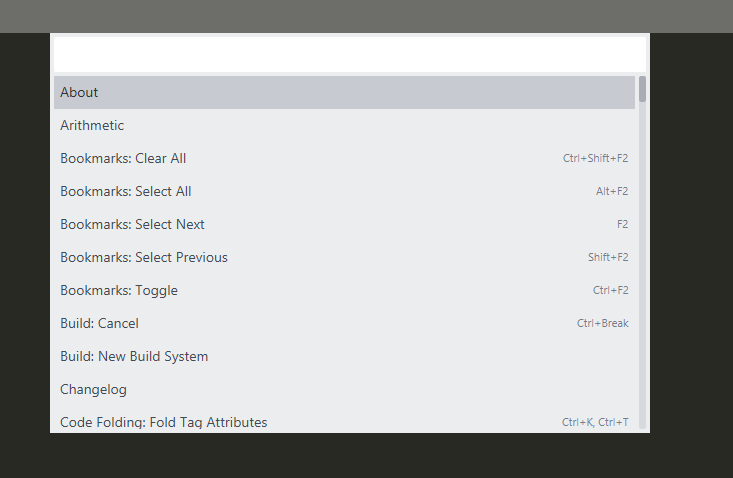733x478 pixels.
Task: Select Code Folding: Fold Tag Attributes
Action: click(164, 422)
